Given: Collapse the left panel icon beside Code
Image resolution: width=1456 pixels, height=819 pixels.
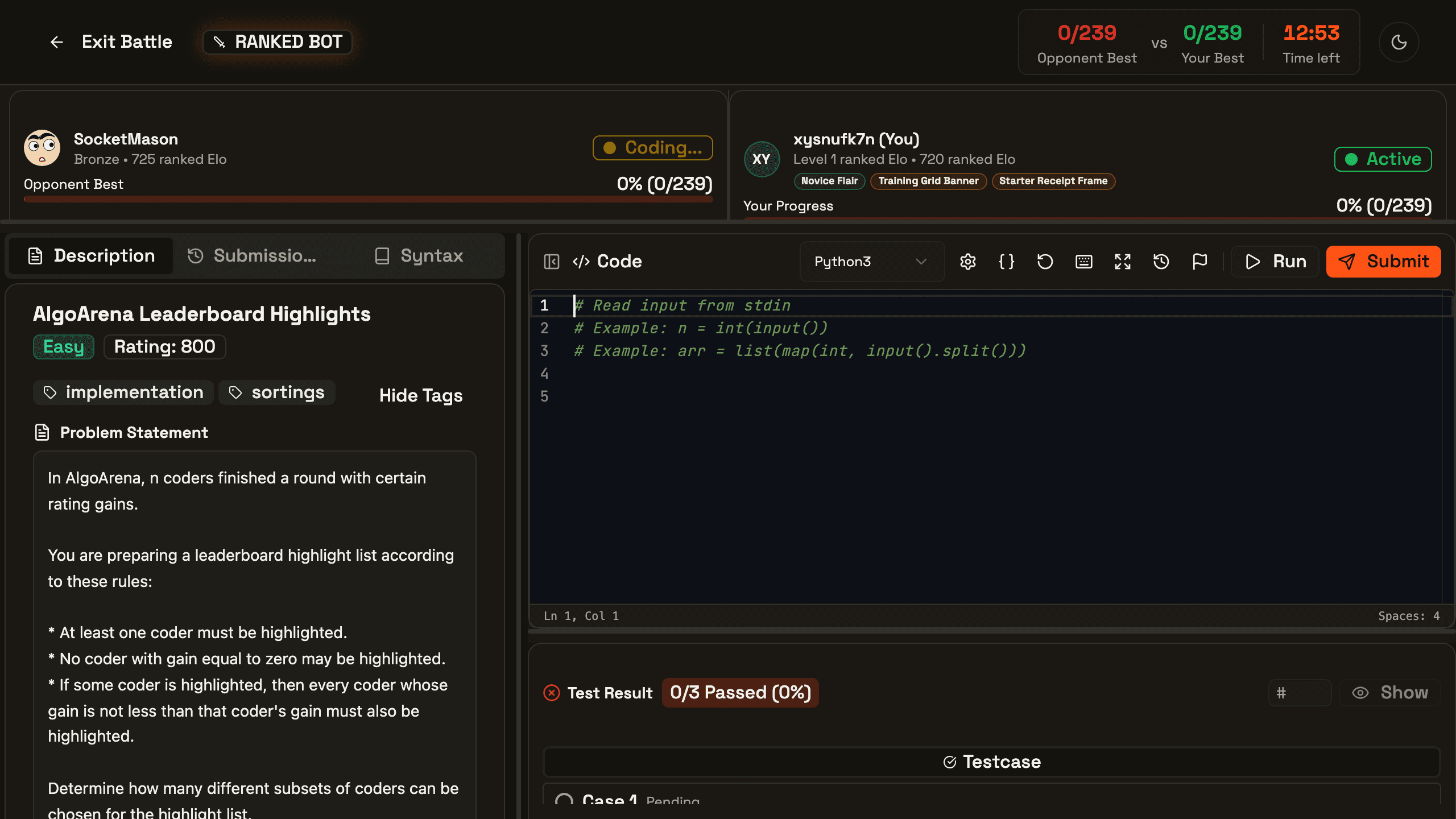Looking at the screenshot, I should pos(551,262).
